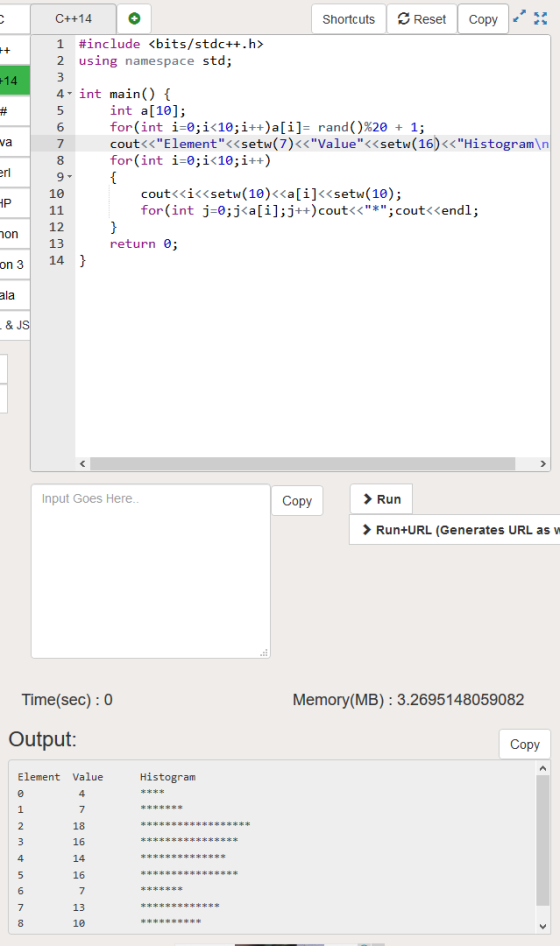Reset the editor code
Viewport: 560px width, 946px height.
click(422, 19)
